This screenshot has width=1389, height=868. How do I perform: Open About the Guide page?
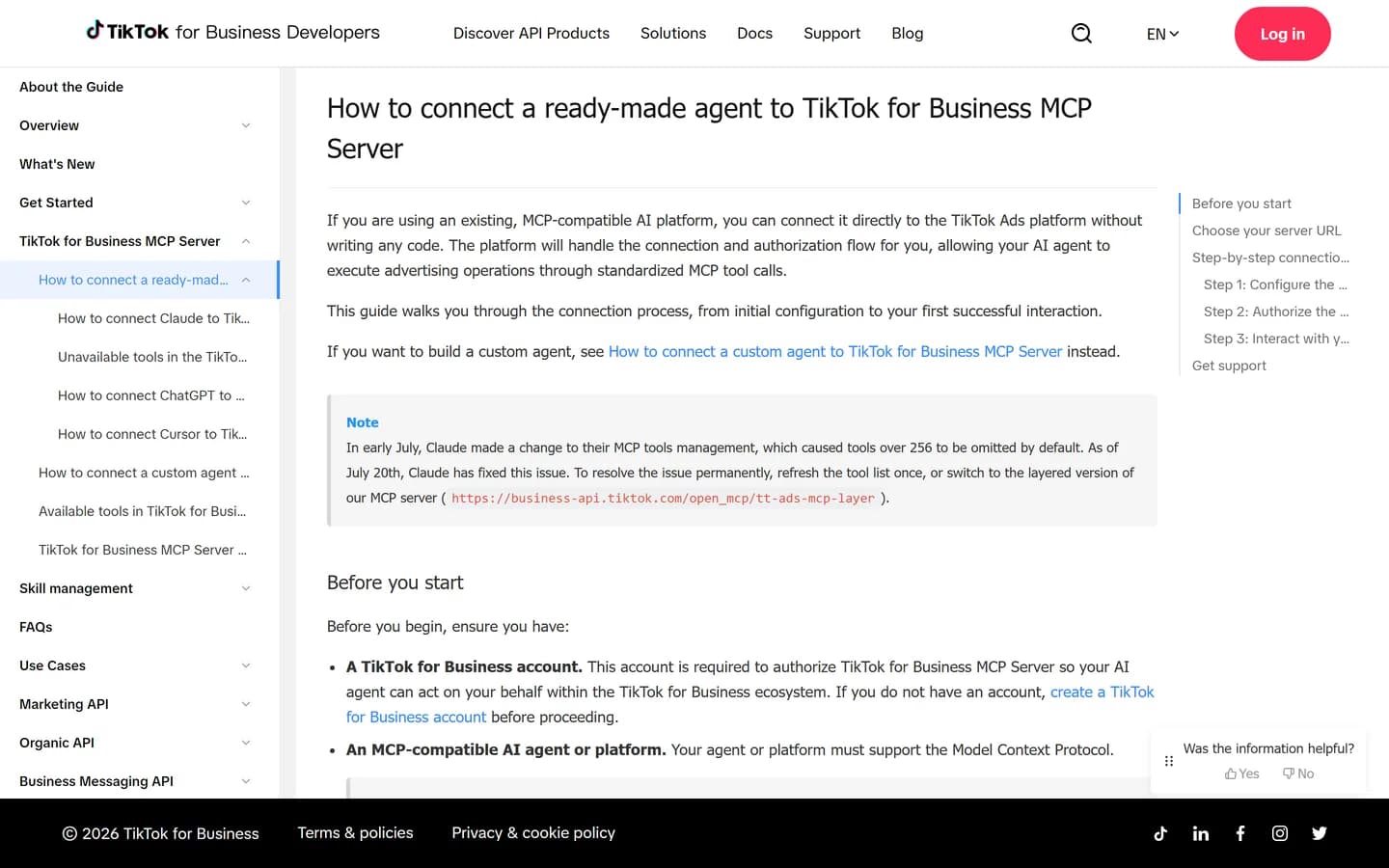71,87
